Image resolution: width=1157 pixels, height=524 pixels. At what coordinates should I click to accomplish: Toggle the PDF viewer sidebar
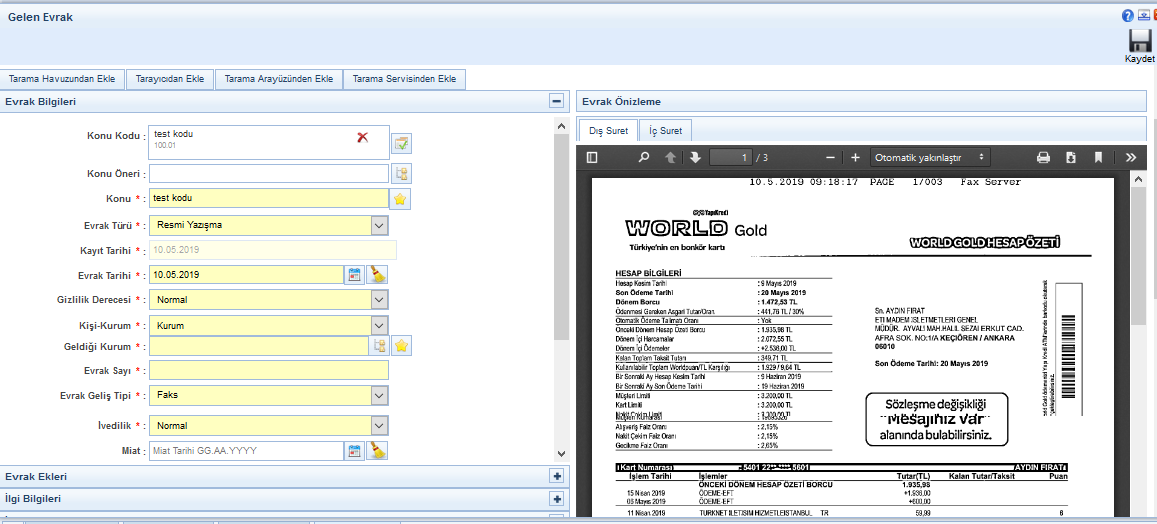(592, 158)
